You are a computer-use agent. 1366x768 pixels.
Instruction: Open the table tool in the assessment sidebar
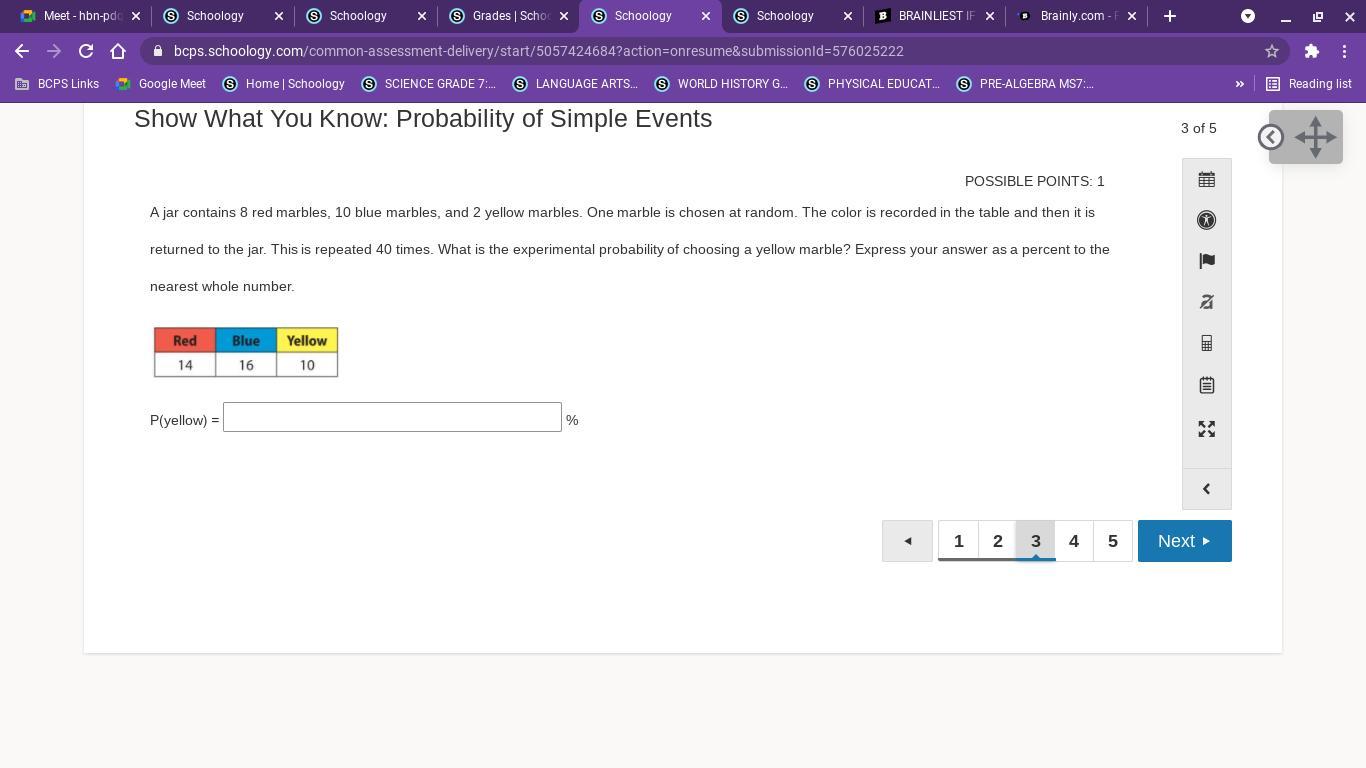click(x=1207, y=180)
